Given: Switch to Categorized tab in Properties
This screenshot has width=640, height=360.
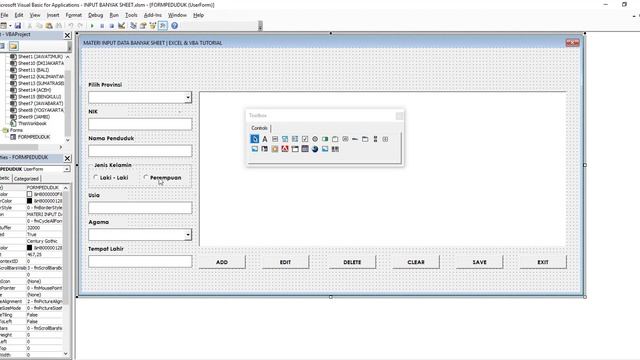Looking at the screenshot, I should pyautogui.click(x=26, y=179).
